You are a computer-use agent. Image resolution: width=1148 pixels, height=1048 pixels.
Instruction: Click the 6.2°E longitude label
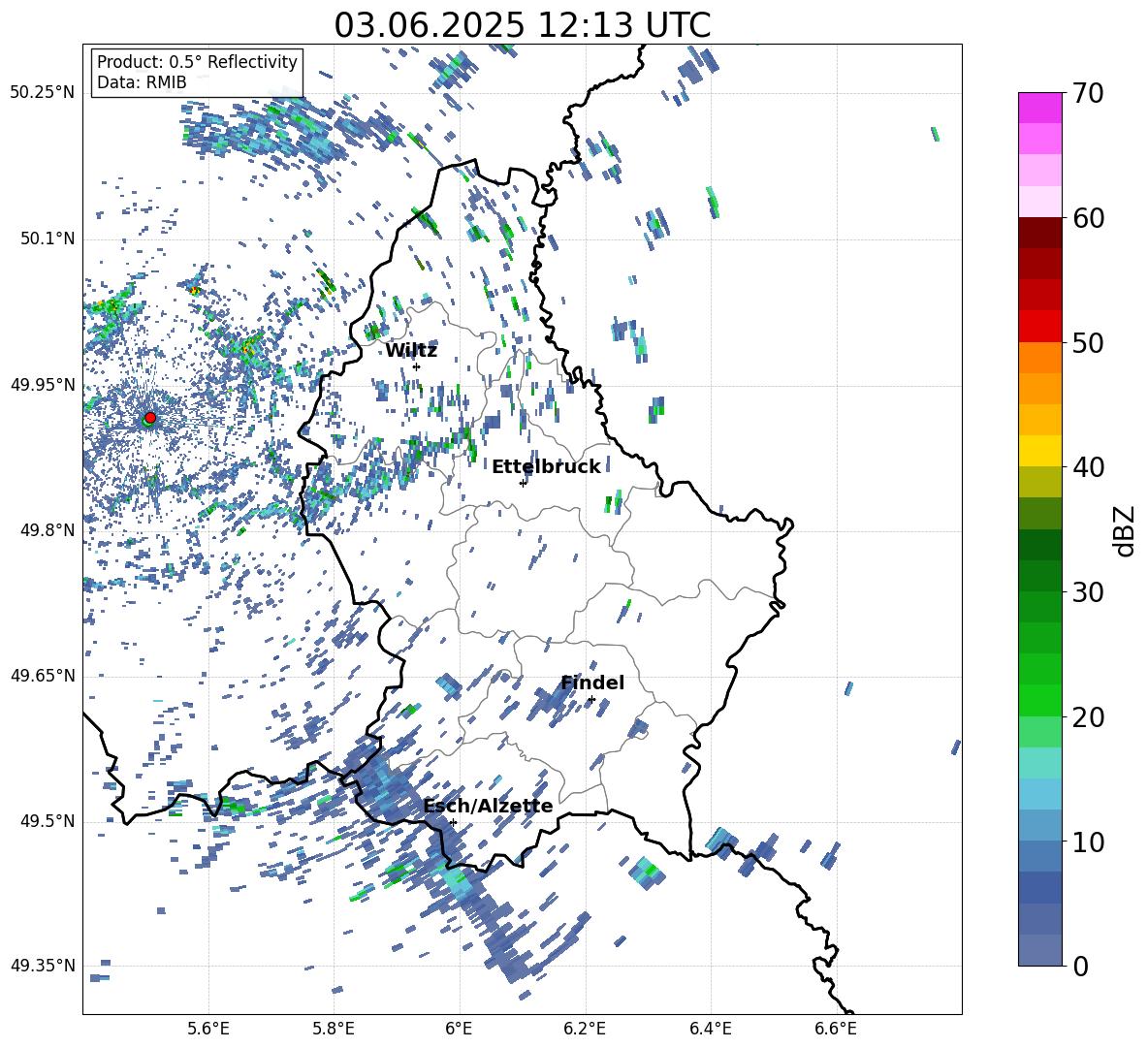coord(585,1029)
